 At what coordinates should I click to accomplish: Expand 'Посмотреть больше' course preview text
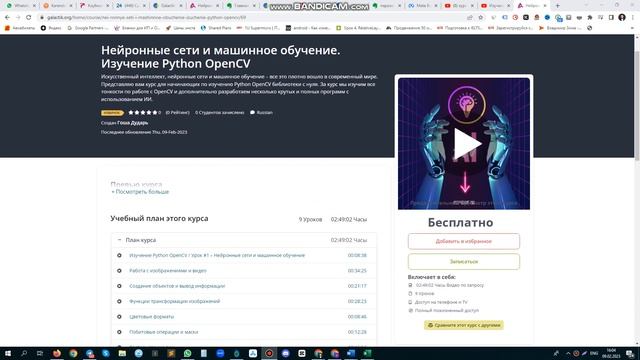[140, 192]
